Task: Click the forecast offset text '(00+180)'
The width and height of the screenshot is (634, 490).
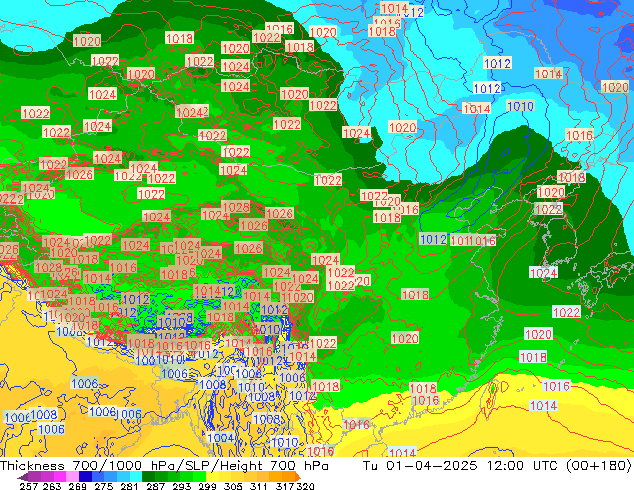Action: [599, 466]
